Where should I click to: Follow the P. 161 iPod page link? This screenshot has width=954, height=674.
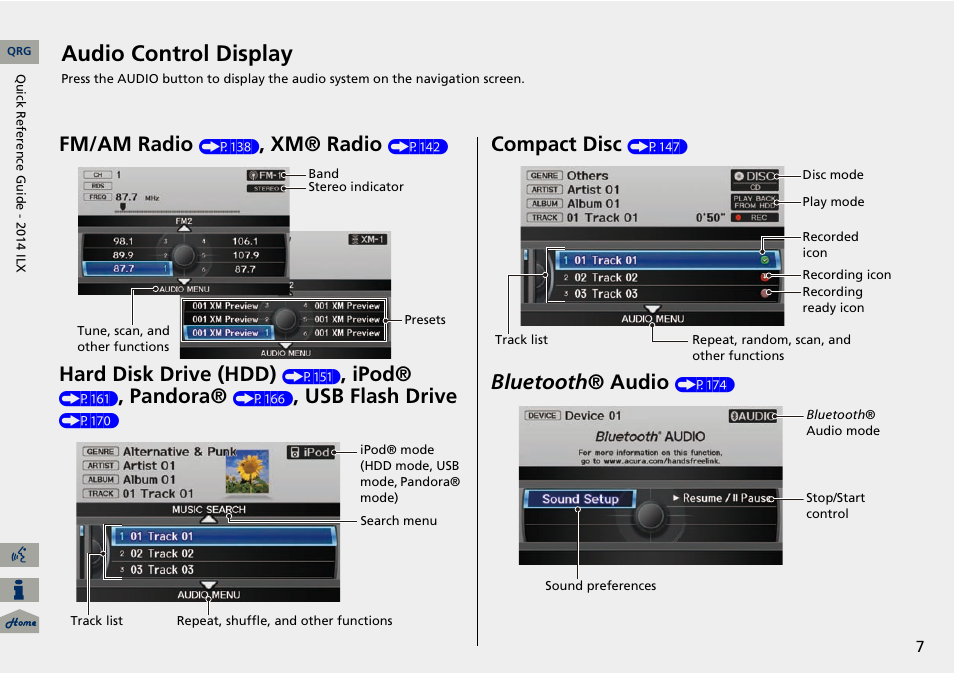pos(88,398)
